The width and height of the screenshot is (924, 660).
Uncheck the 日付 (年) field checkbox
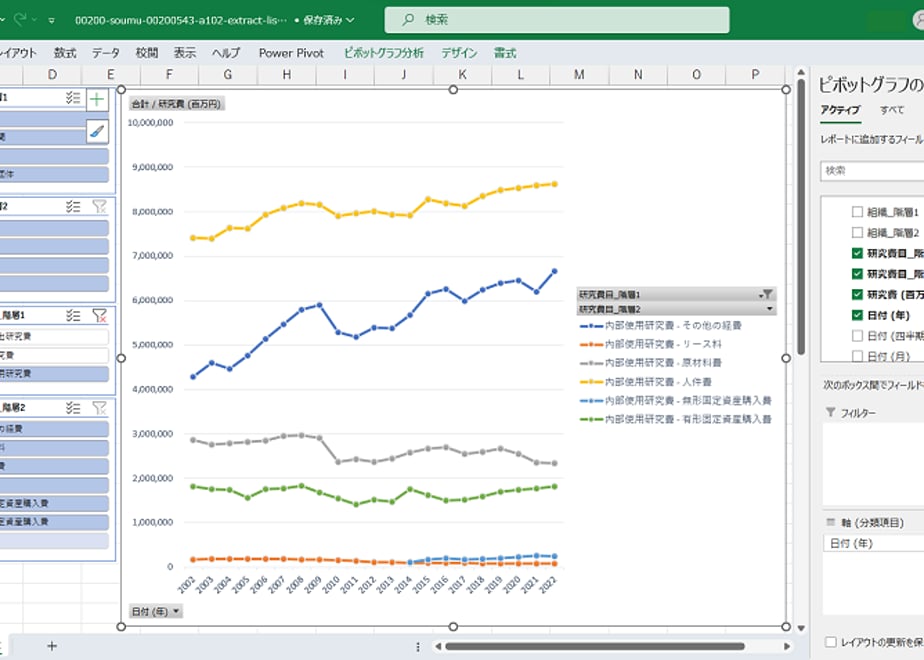[857, 315]
